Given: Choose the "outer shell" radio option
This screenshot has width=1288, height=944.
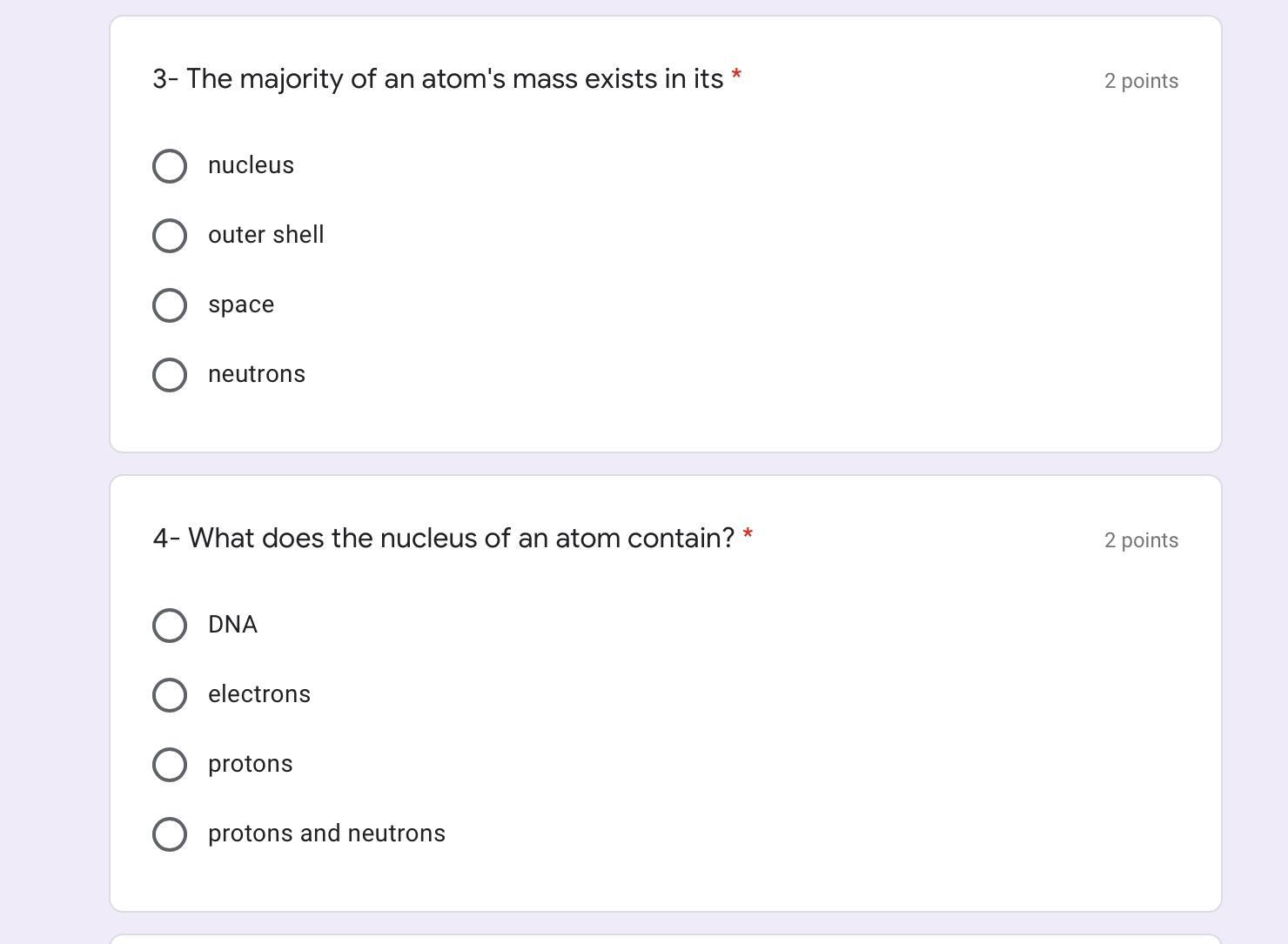Looking at the screenshot, I should 170,236.
